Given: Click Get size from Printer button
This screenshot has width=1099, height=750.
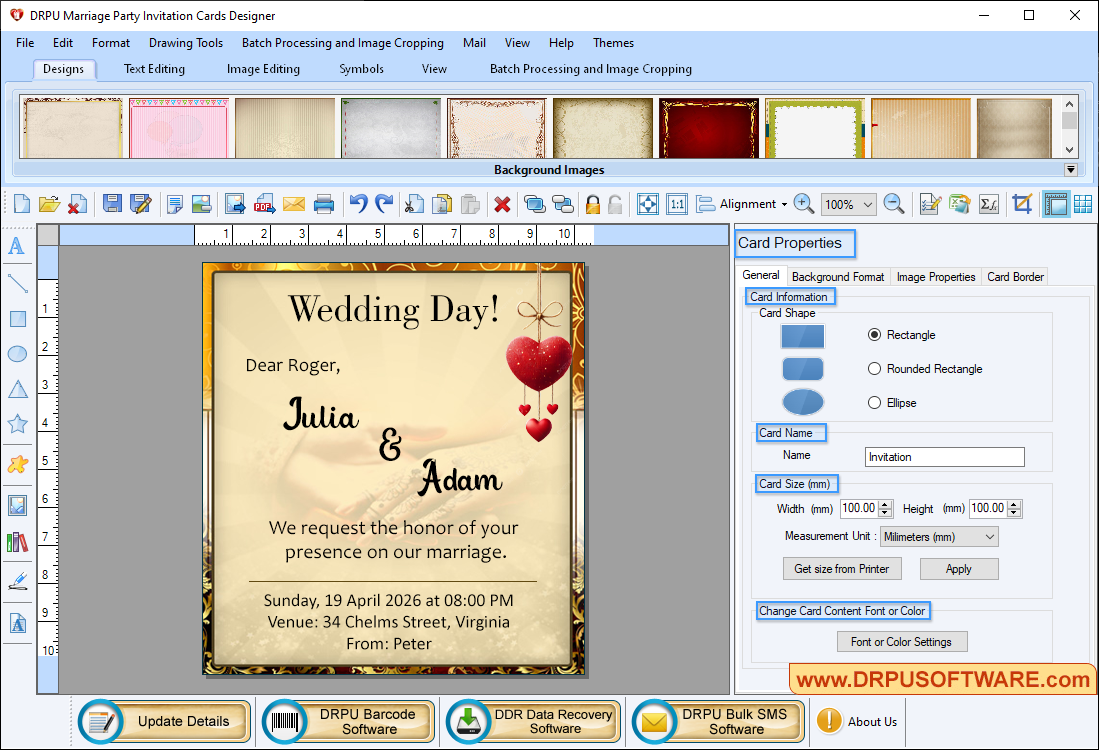Looking at the screenshot, I should pos(842,568).
